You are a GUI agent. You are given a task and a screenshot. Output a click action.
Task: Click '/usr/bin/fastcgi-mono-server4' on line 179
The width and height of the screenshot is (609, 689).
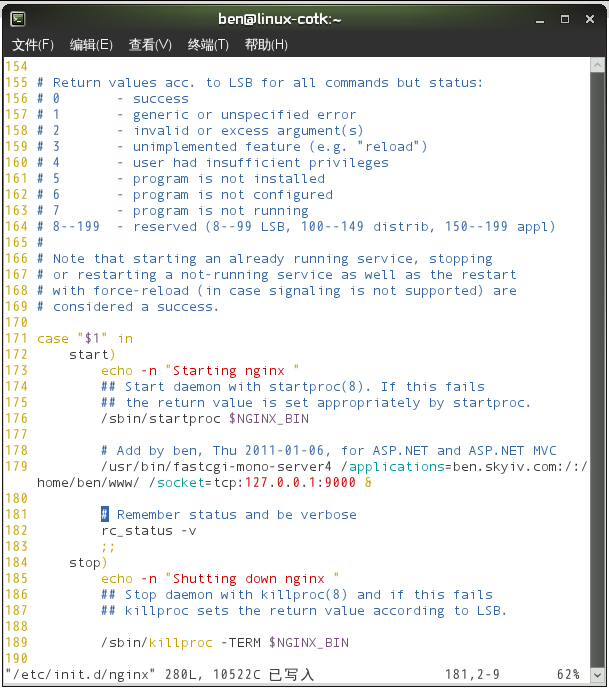point(216,467)
